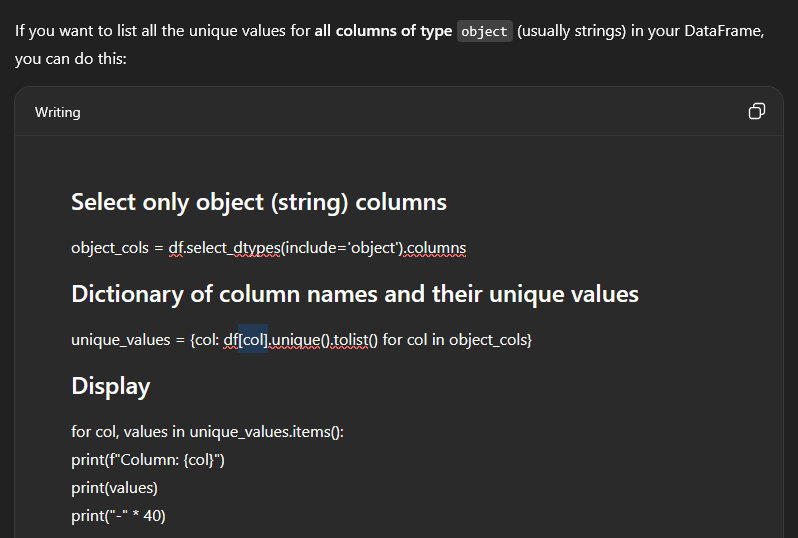Viewport: 798px width, 538px height.
Task: Click the word "DataFrame" in the intro sentence
Action: (x=723, y=31)
